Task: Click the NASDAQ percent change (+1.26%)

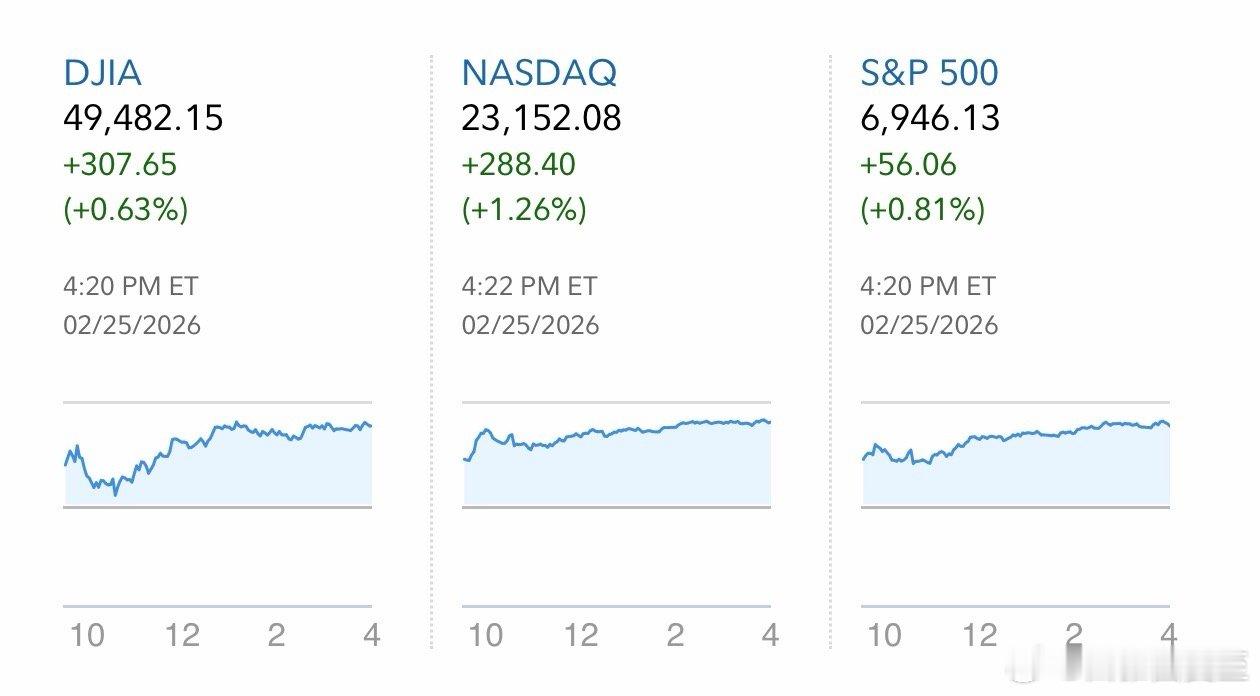Action: [x=524, y=210]
